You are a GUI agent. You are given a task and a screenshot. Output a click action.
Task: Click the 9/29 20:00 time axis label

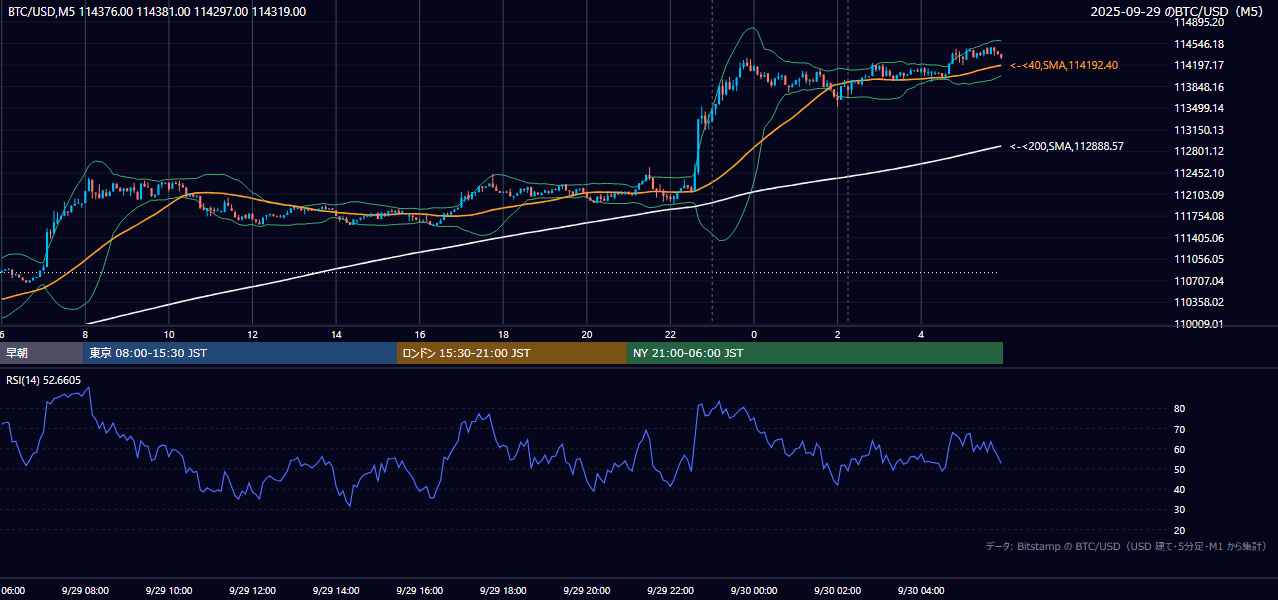pos(586,591)
